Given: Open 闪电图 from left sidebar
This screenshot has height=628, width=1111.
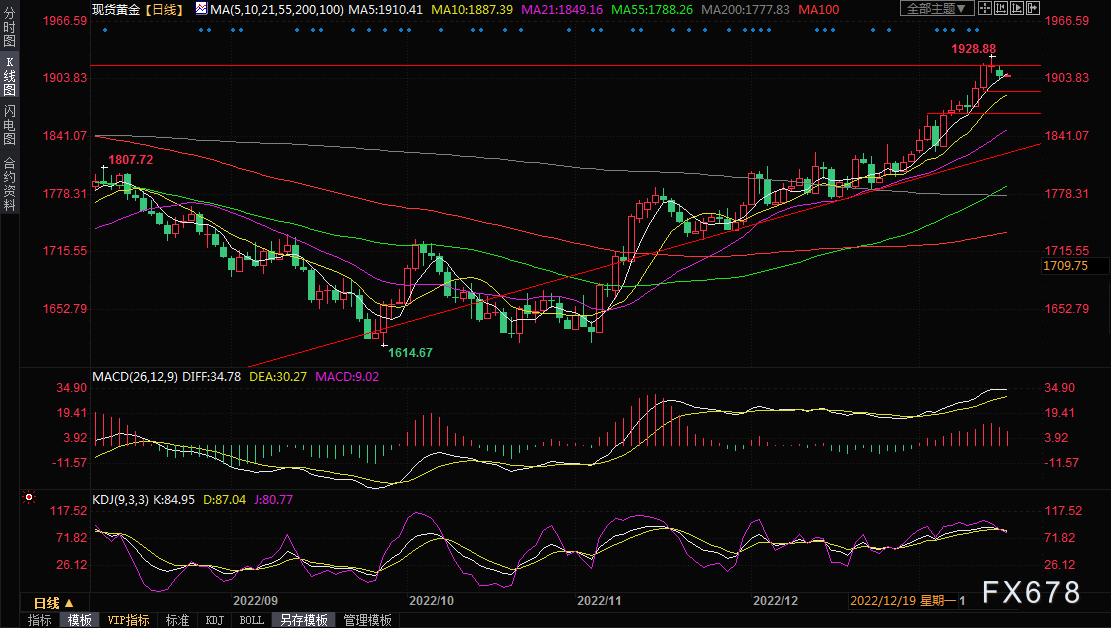Looking at the screenshot, I should [x=9, y=123].
